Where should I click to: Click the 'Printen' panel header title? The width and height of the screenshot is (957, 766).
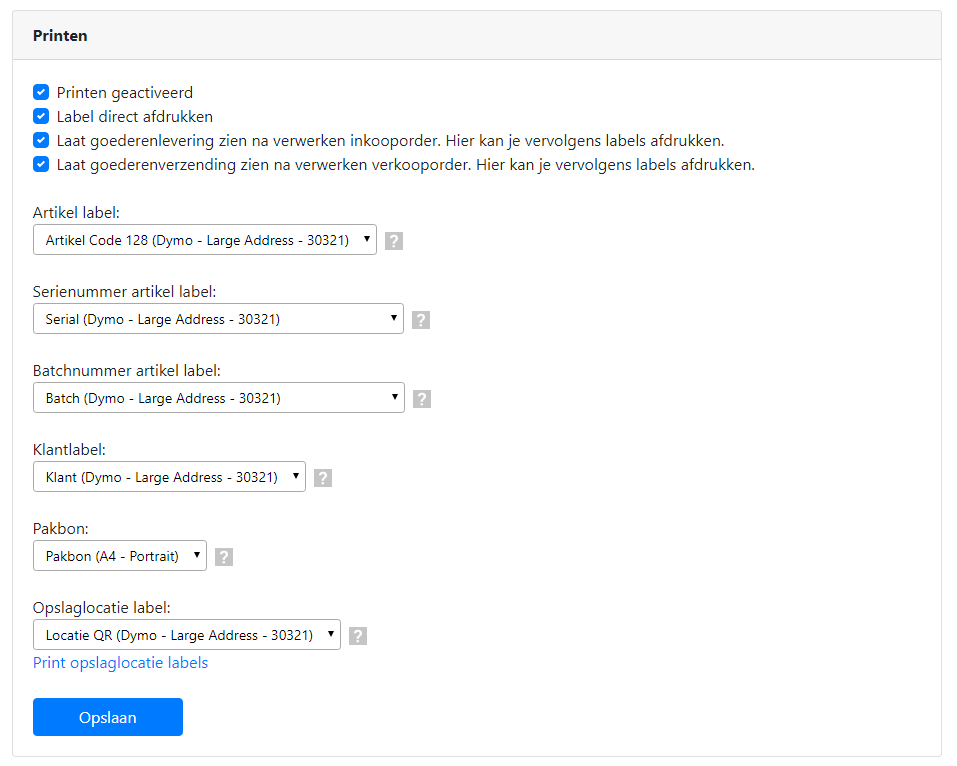click(60, 36)
